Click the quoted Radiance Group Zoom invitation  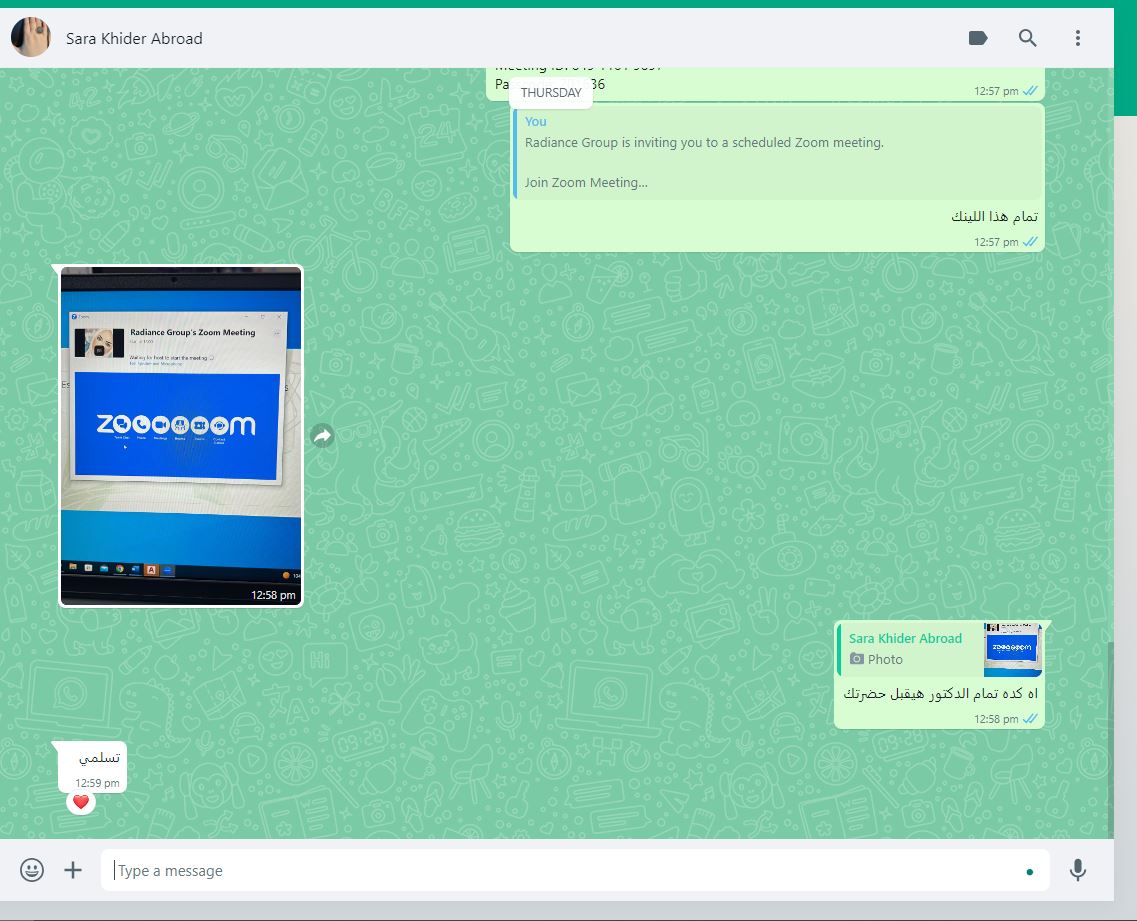click(x=777, y=152)
